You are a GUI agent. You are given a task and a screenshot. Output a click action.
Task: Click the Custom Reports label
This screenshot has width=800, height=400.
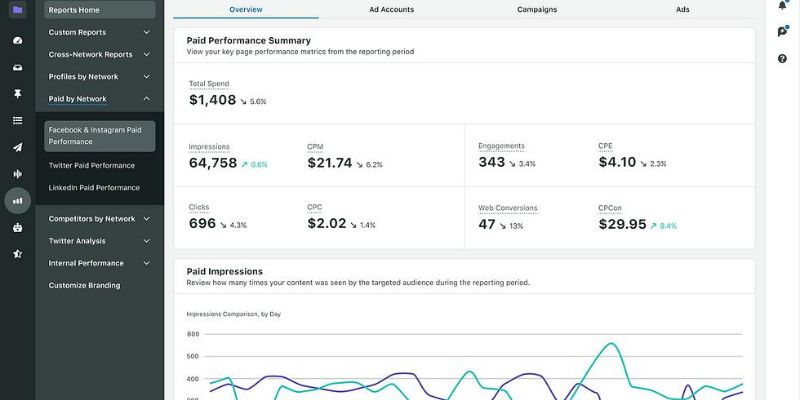pyautogui.click(x=78, y=32)
